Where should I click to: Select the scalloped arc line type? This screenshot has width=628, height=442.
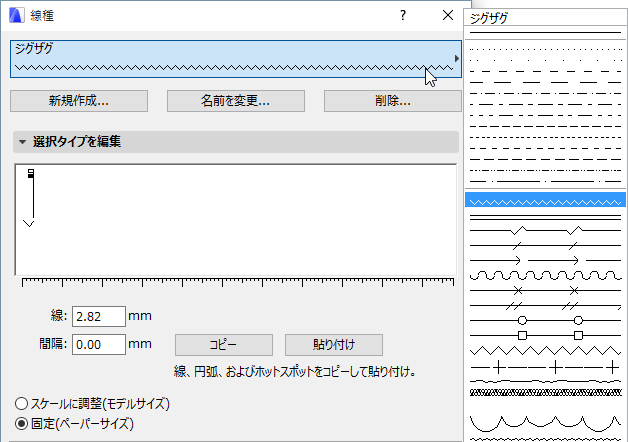pos(545,423)
